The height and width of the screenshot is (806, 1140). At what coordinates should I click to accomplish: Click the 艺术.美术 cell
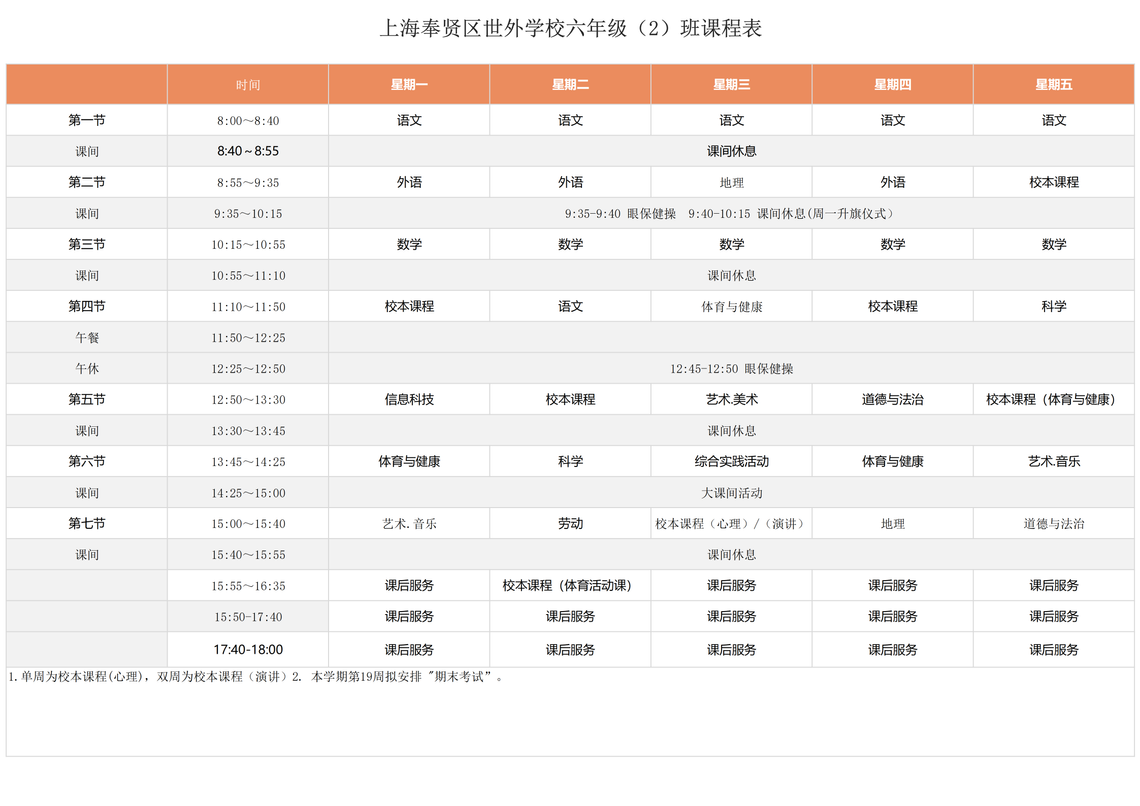[731, 399]
